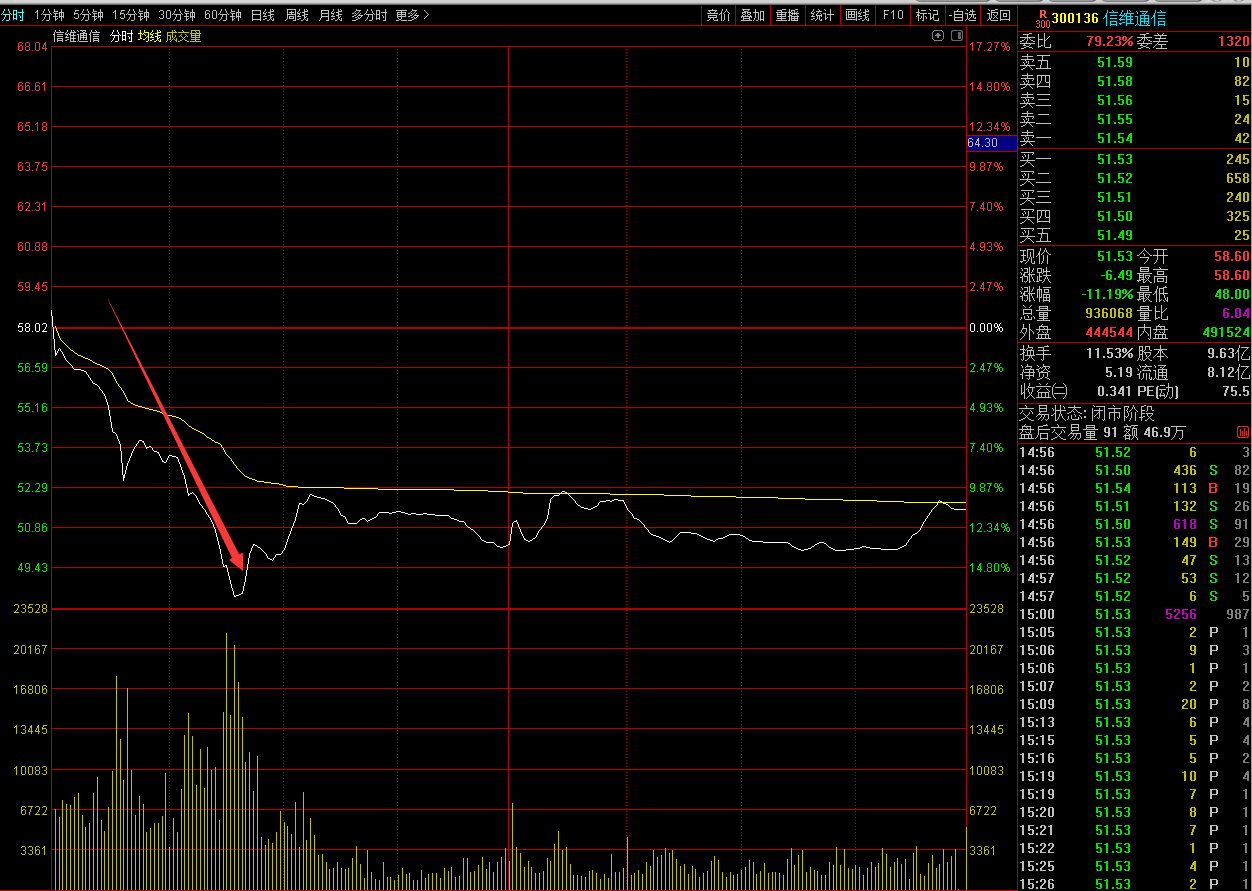Click the 盘后交易量 91 额 46.9万 line
The height and width of the screenshot is (891, 1252).
(x=1102, y=432)
